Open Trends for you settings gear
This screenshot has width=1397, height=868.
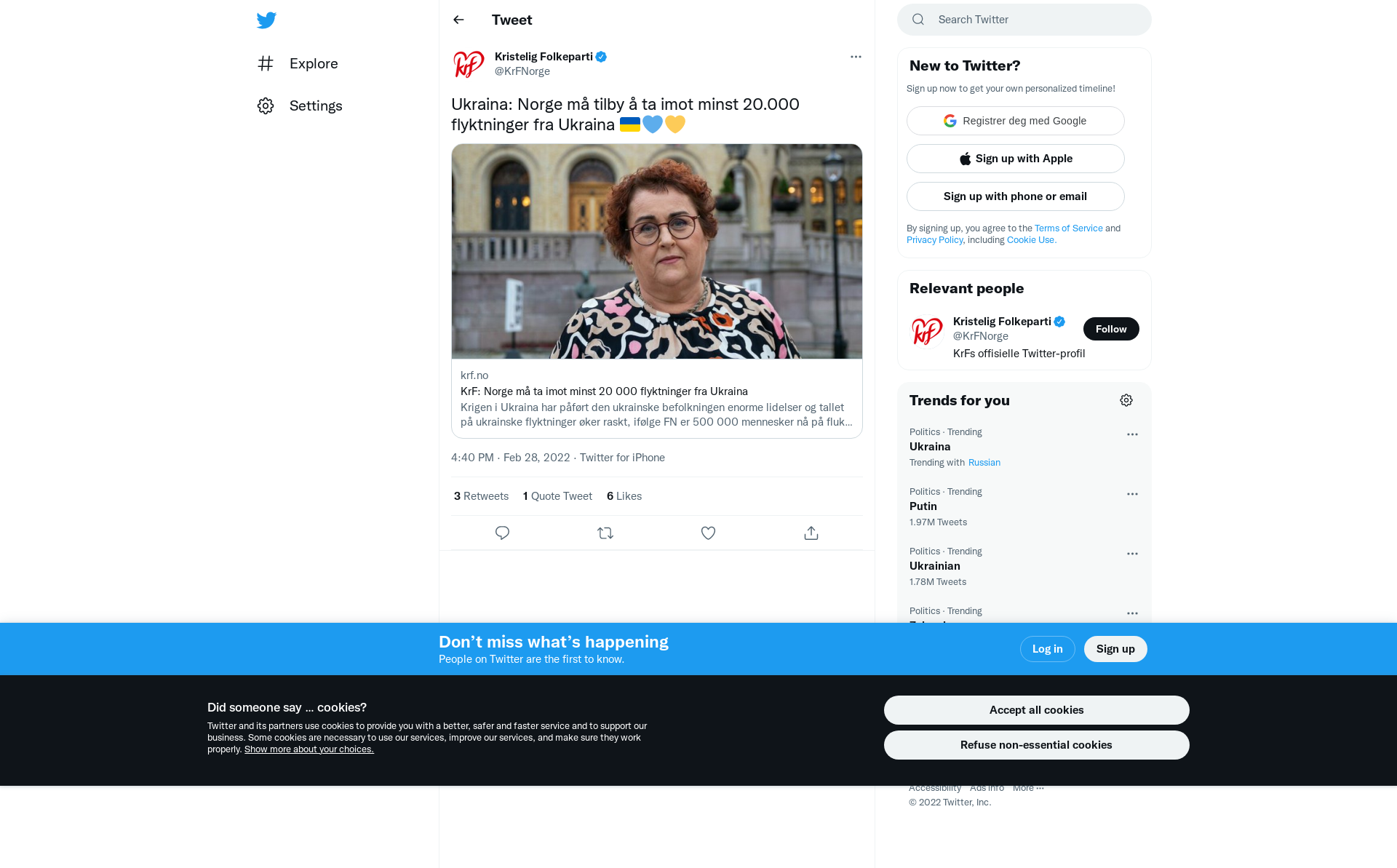tap(1126, 400)
